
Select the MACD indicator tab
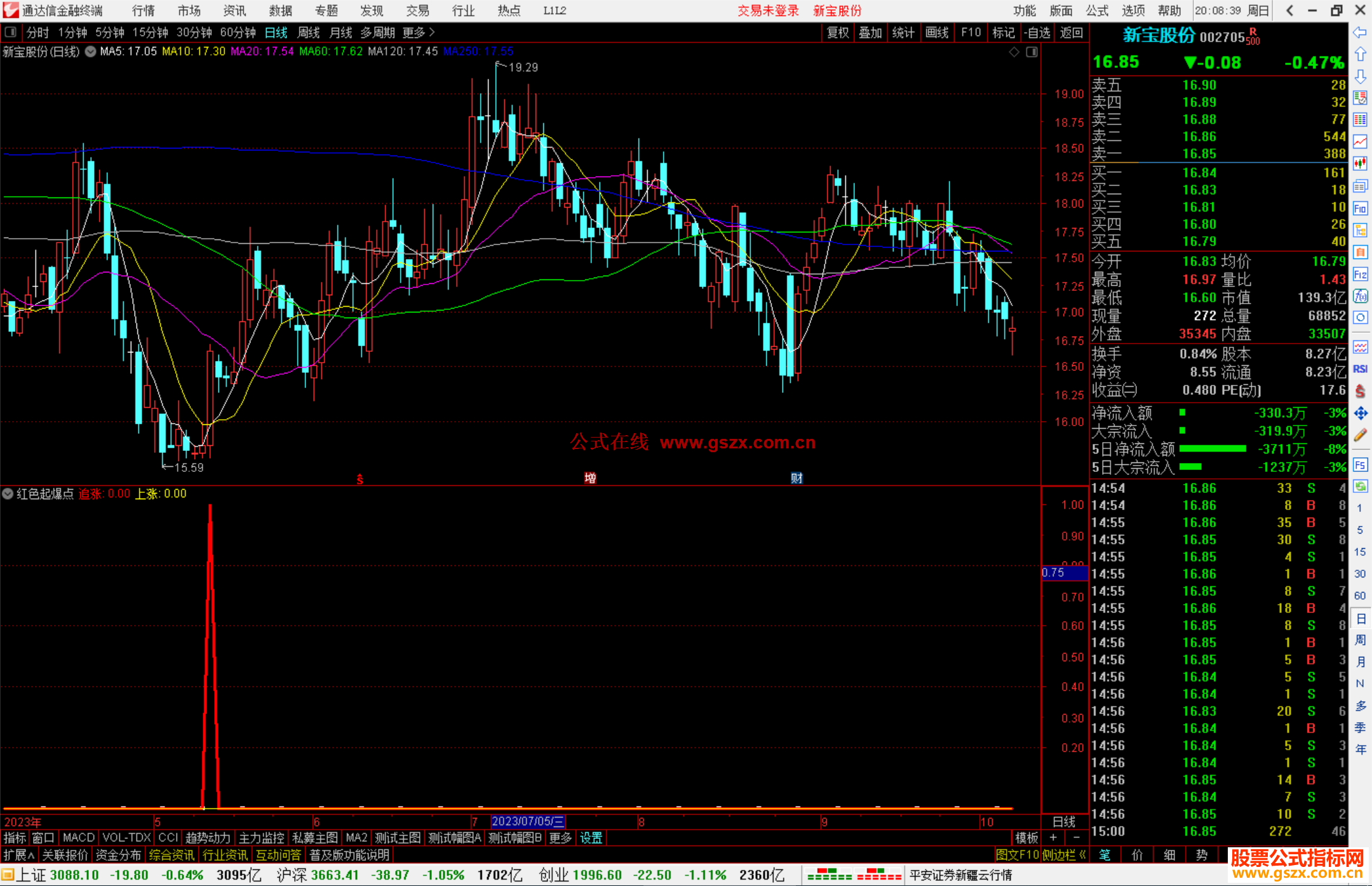click(78, 838)
